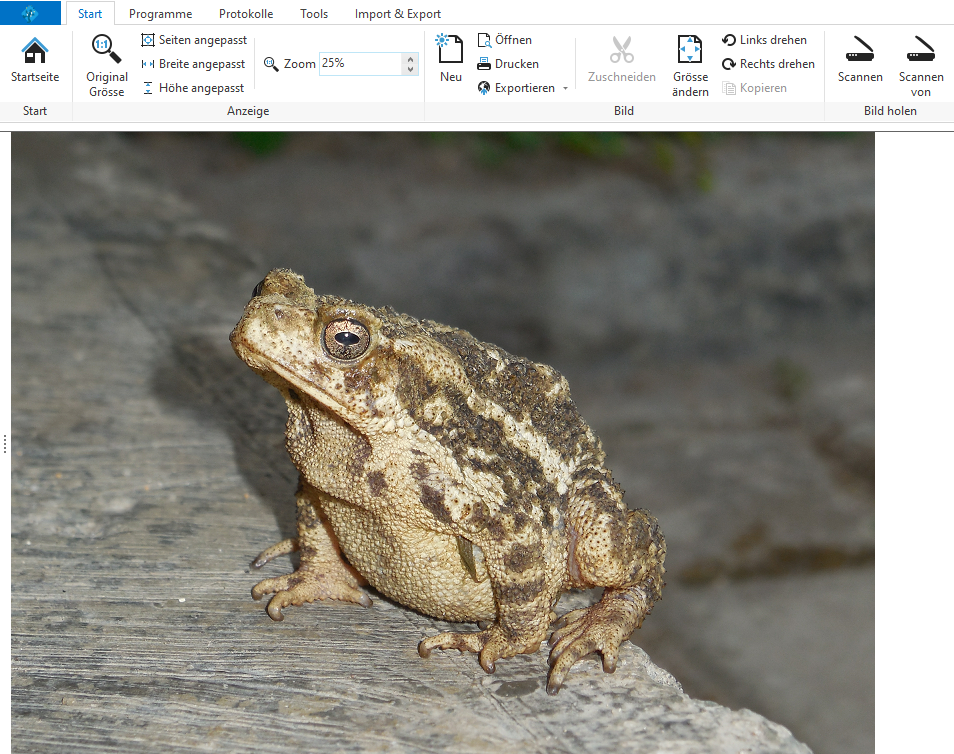Switch to the Programme tab

pyautogui.click(x=160, y=14)
